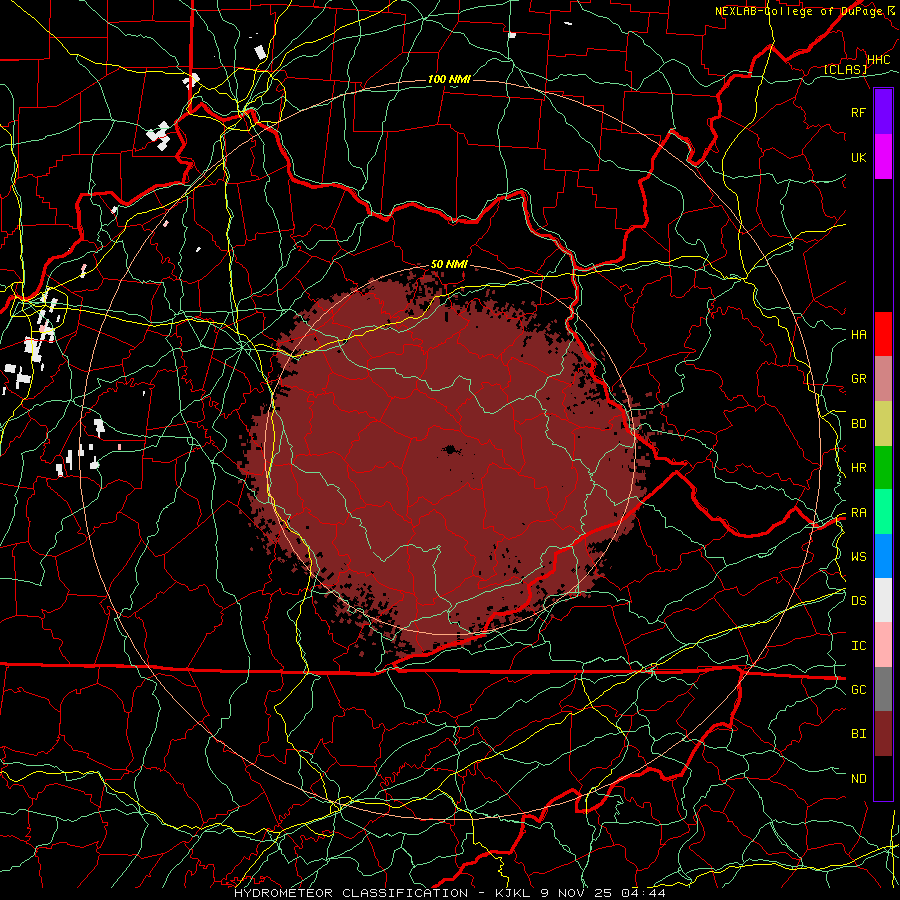900x900 pixels.
Task: Click the GR legend color swatch
Action: pyautogui.click(x=883, y=379)
